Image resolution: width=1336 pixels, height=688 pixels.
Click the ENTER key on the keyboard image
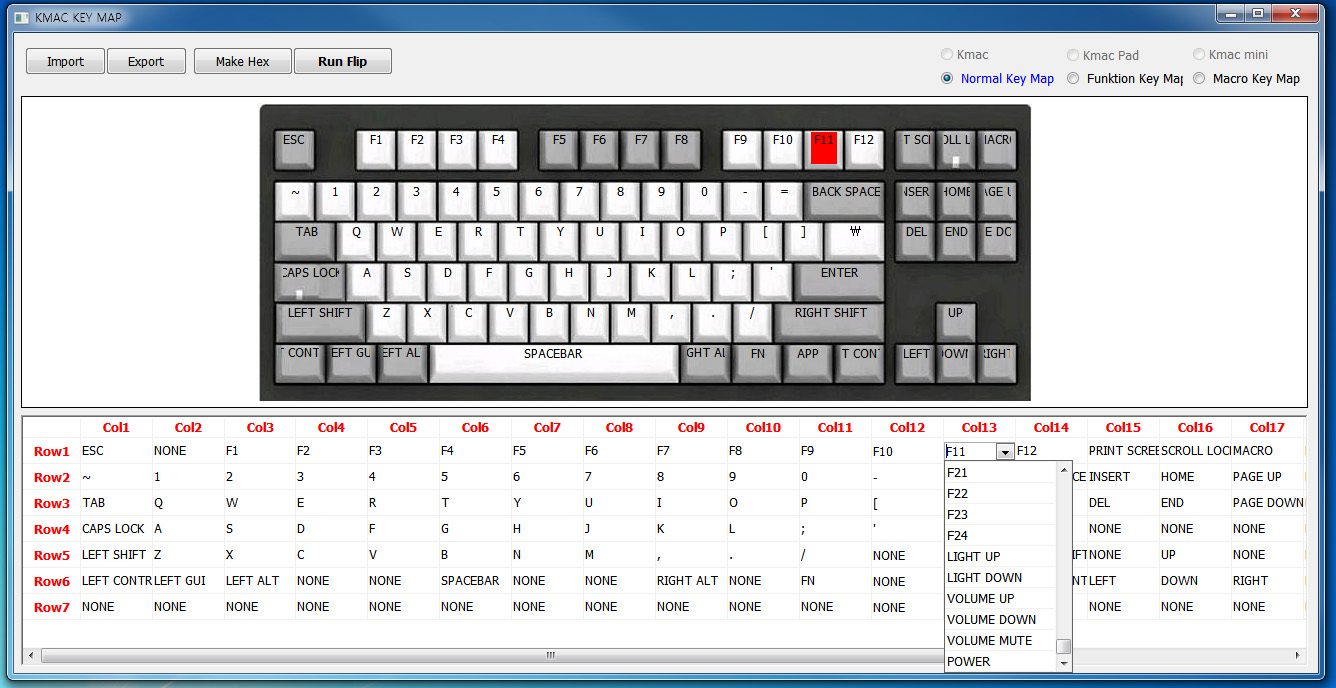coord(840,281)
